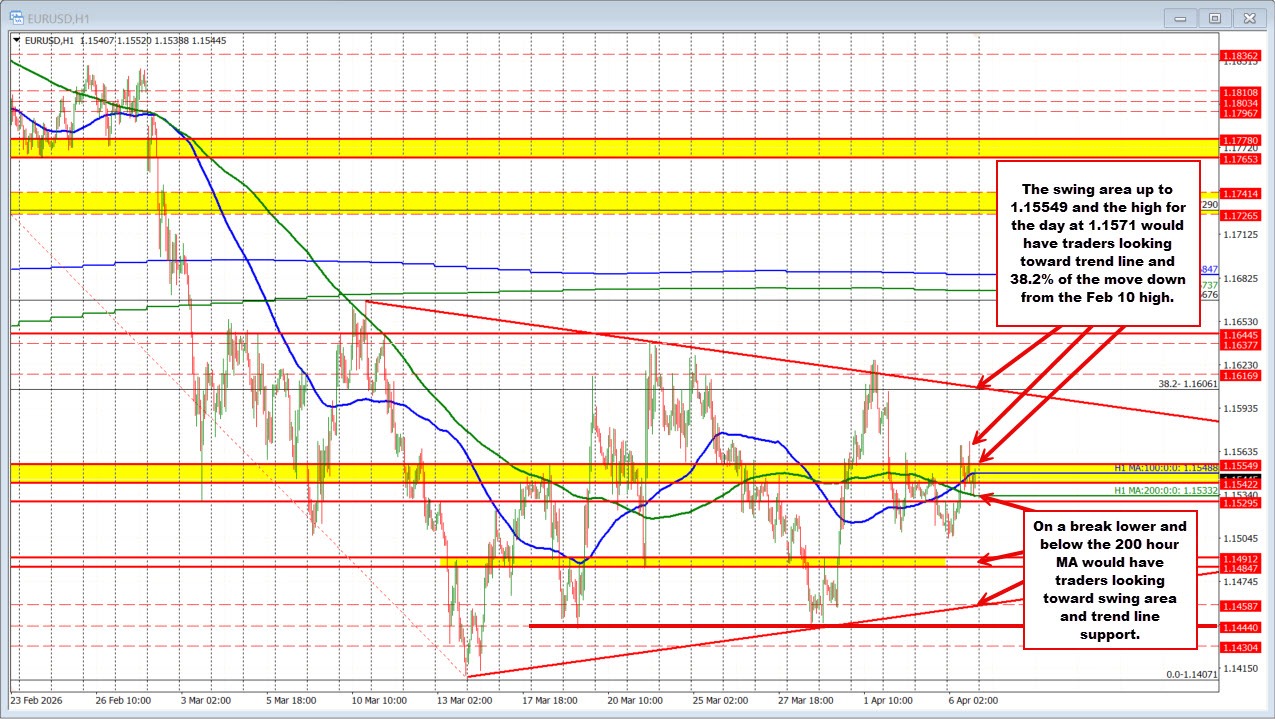Viewport: 1275px width, 719px height.
Task: Click the EURUSD,H1 title bar text
Action: click(x=60, y=17)
